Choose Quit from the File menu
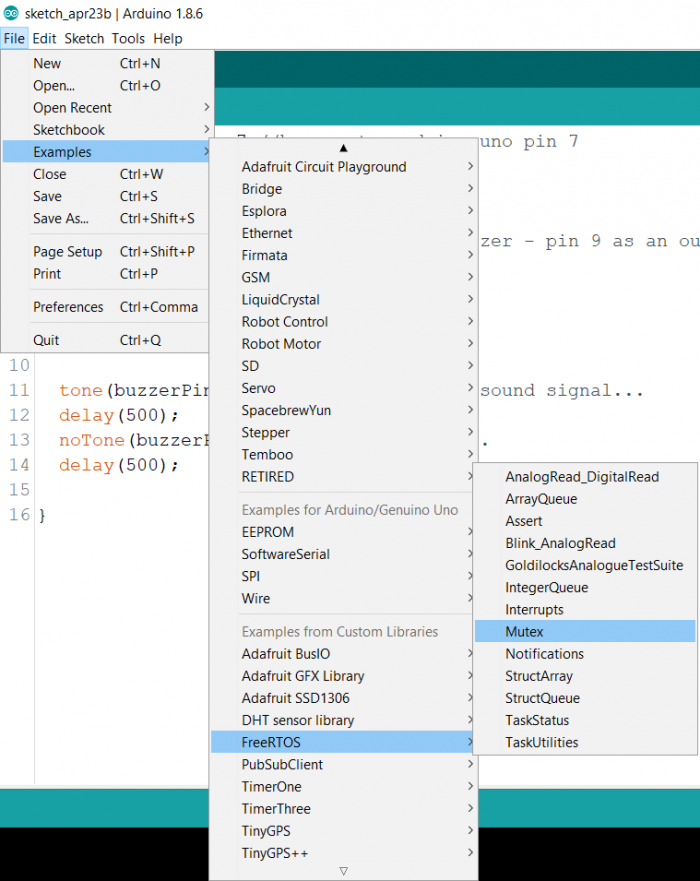The width and height of the screenshot is (700, 881). click(x=107, y=340)
